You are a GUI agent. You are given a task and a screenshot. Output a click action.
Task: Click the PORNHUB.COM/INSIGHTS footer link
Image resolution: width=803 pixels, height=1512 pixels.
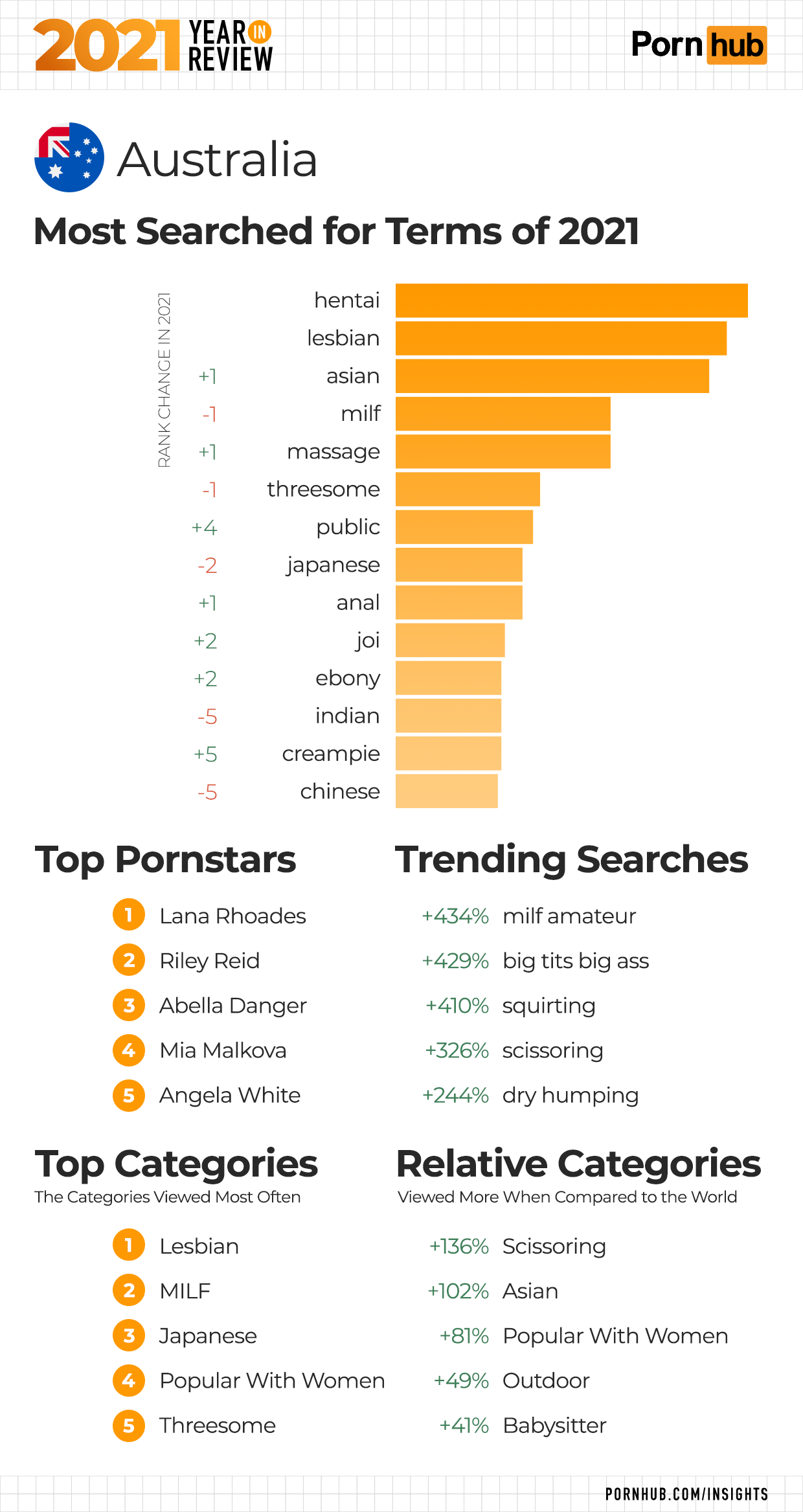pos(686,1494)
